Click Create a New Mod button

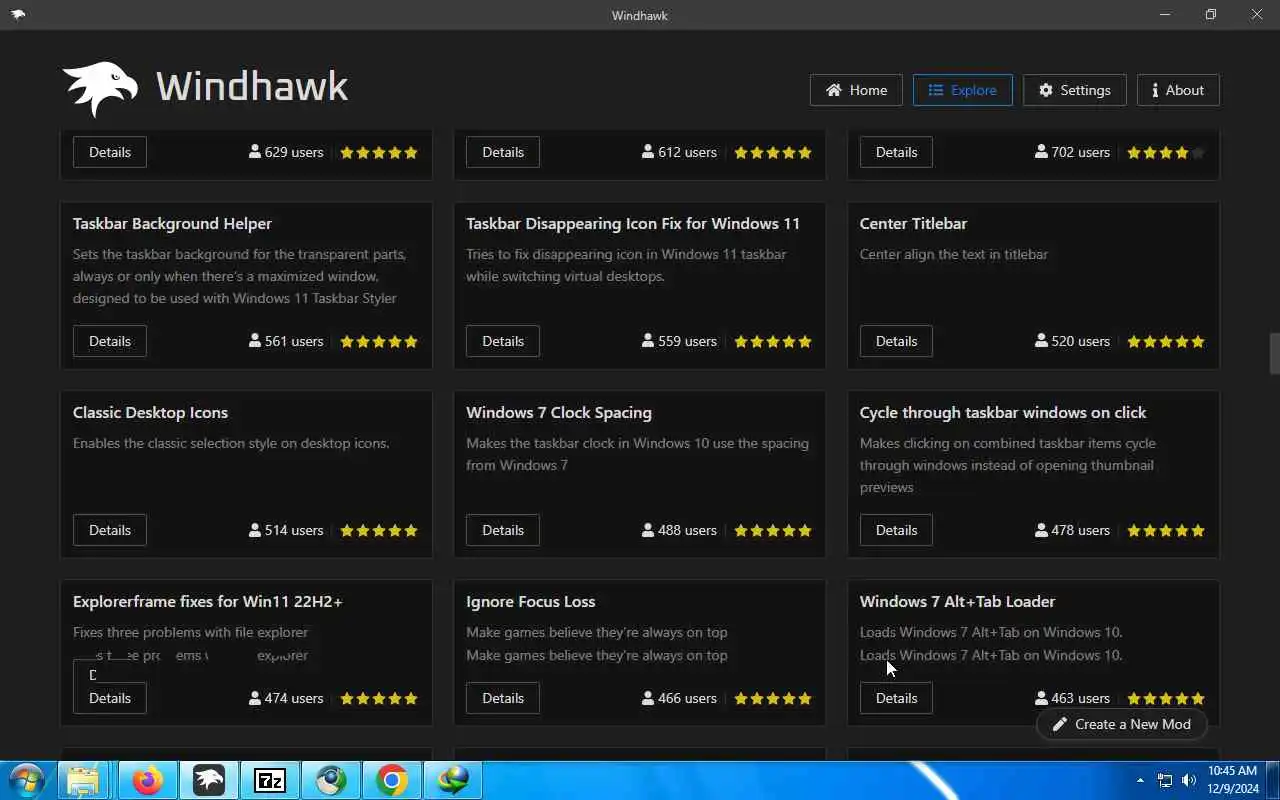click(x=1121, y=724)
